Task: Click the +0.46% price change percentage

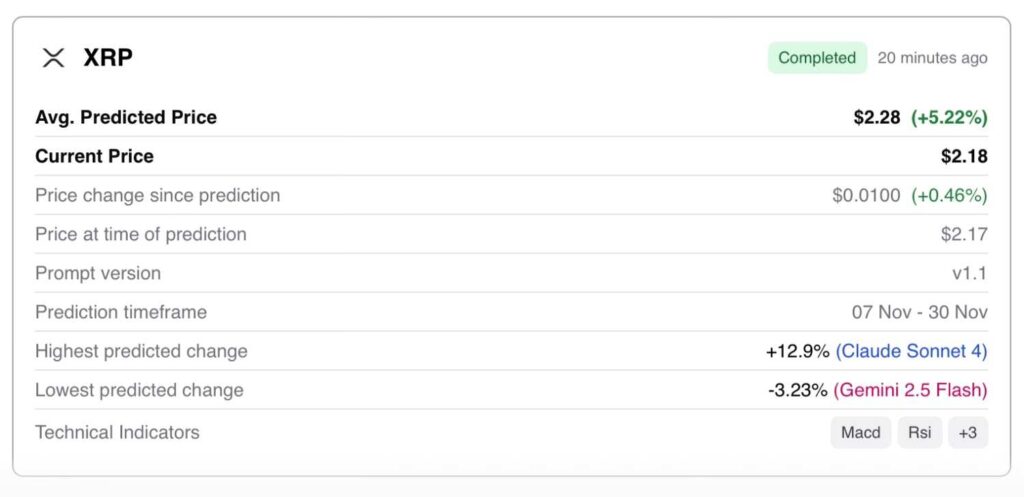Action: coord(949,195)
